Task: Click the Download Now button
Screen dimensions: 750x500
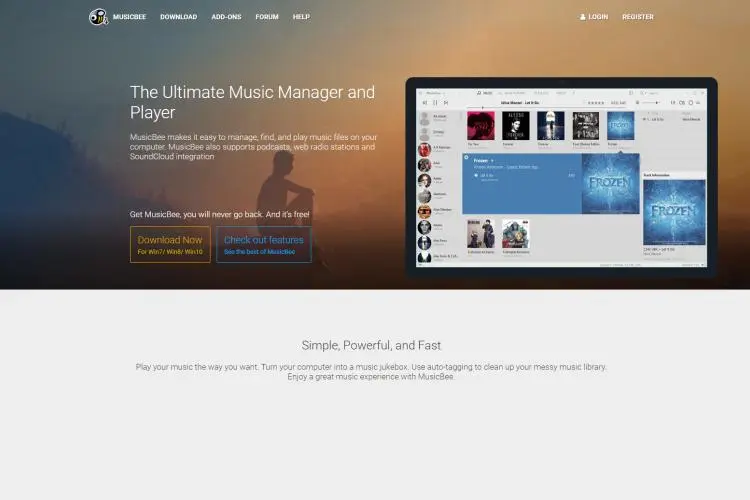Action: 170,244
